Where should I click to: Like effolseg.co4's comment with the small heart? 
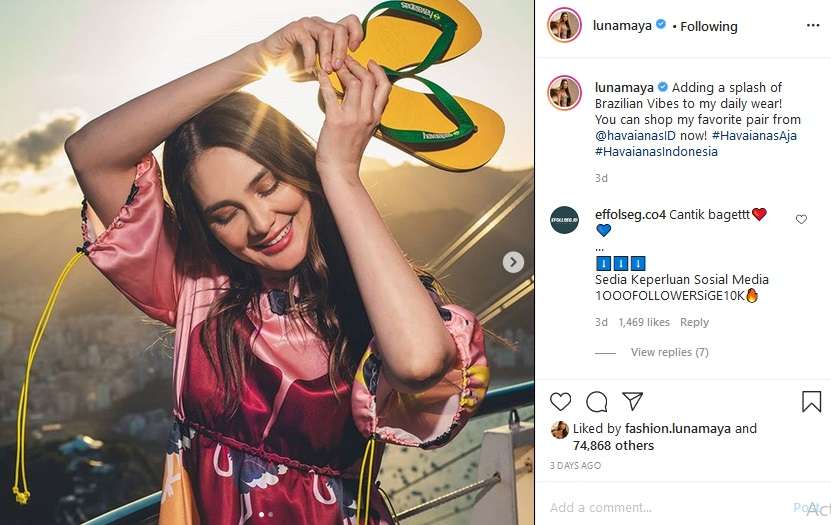point(801,219)
